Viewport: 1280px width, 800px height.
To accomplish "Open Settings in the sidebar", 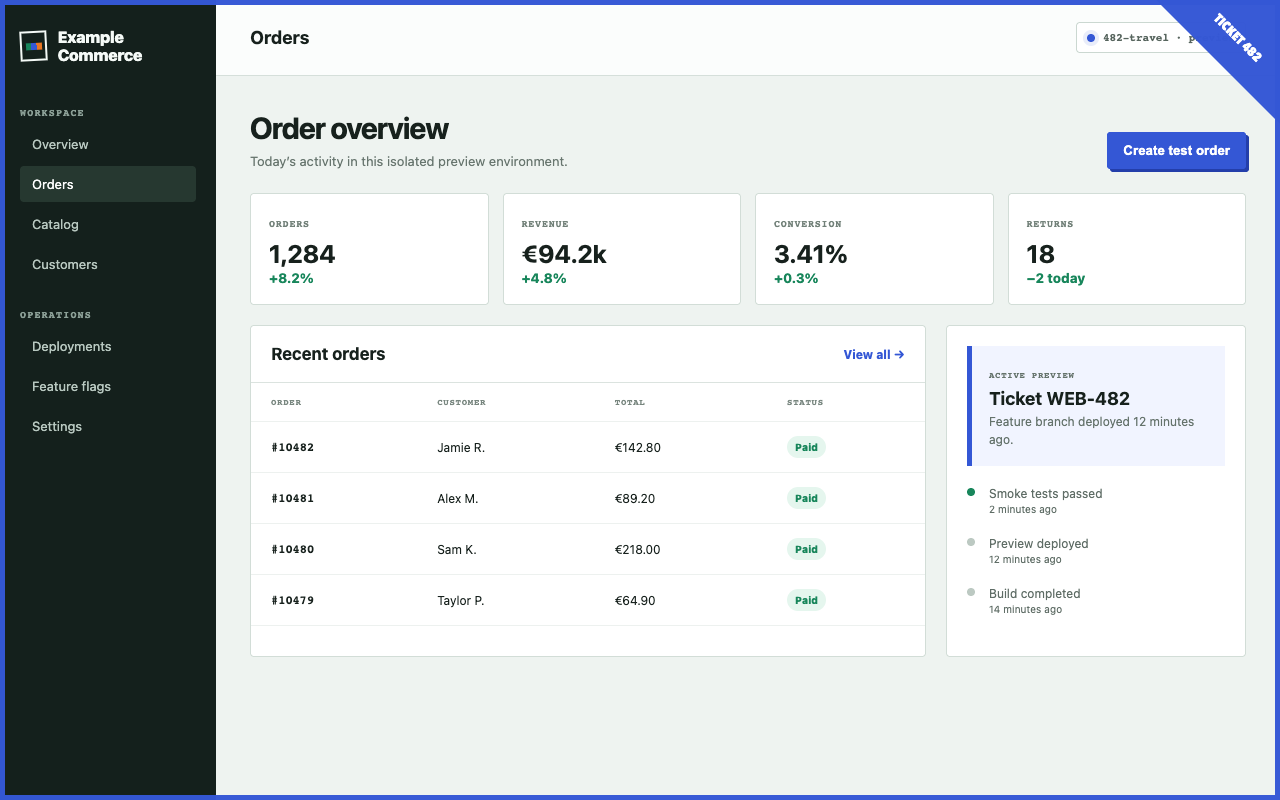I will coord(108,426).
